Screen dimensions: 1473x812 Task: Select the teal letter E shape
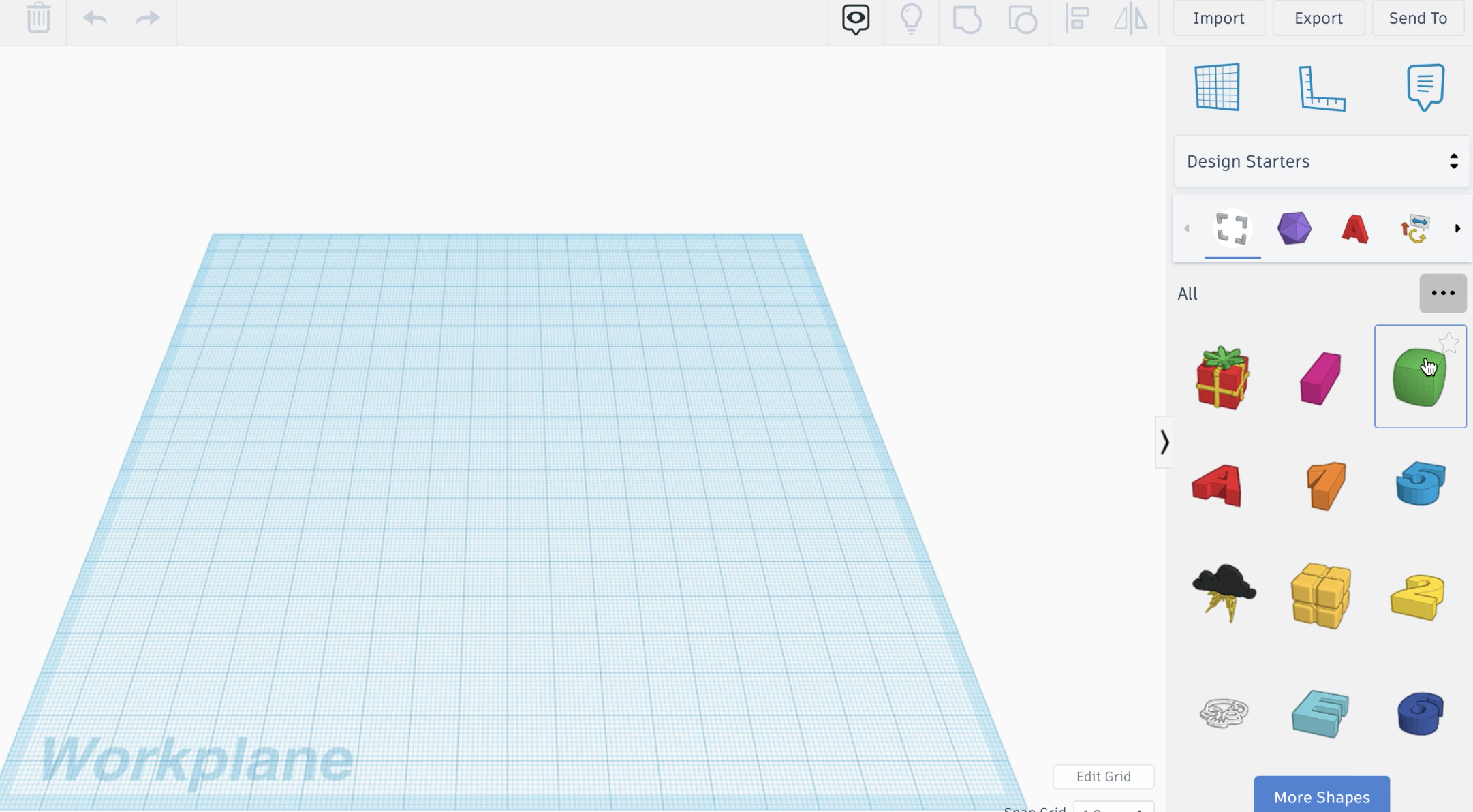1320,713
